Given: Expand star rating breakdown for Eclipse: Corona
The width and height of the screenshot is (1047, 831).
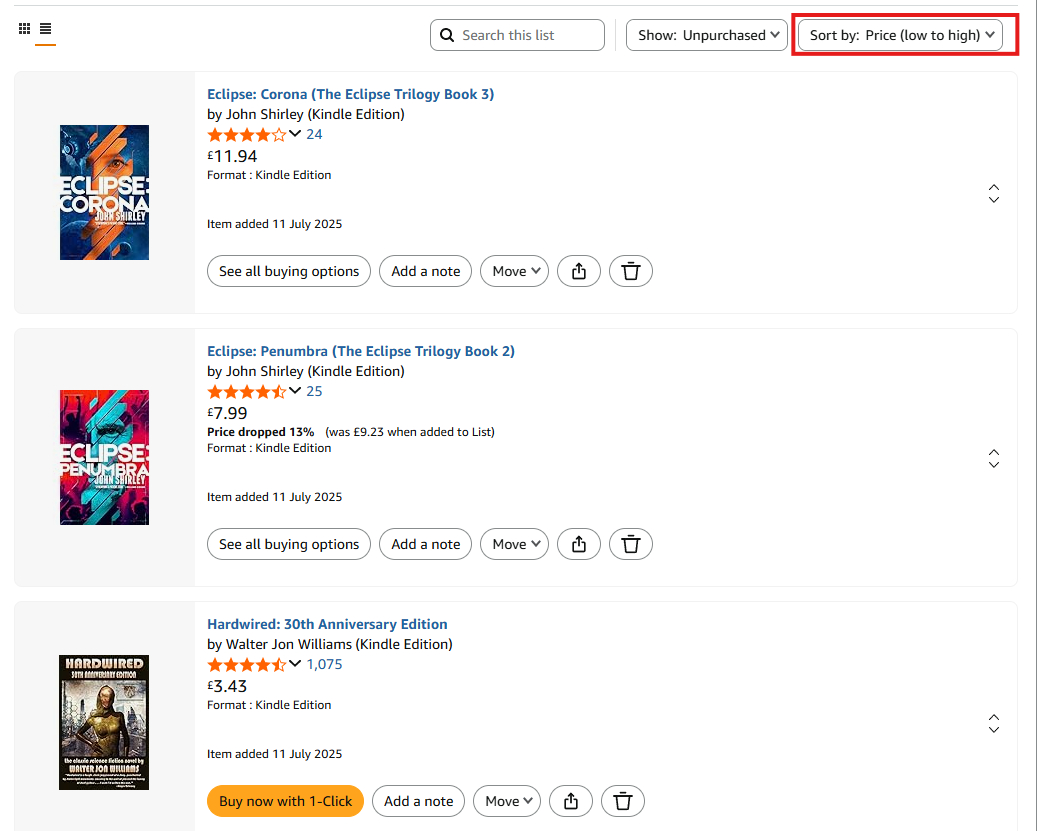Looking at the screenshot, I should tap(295, 134).
